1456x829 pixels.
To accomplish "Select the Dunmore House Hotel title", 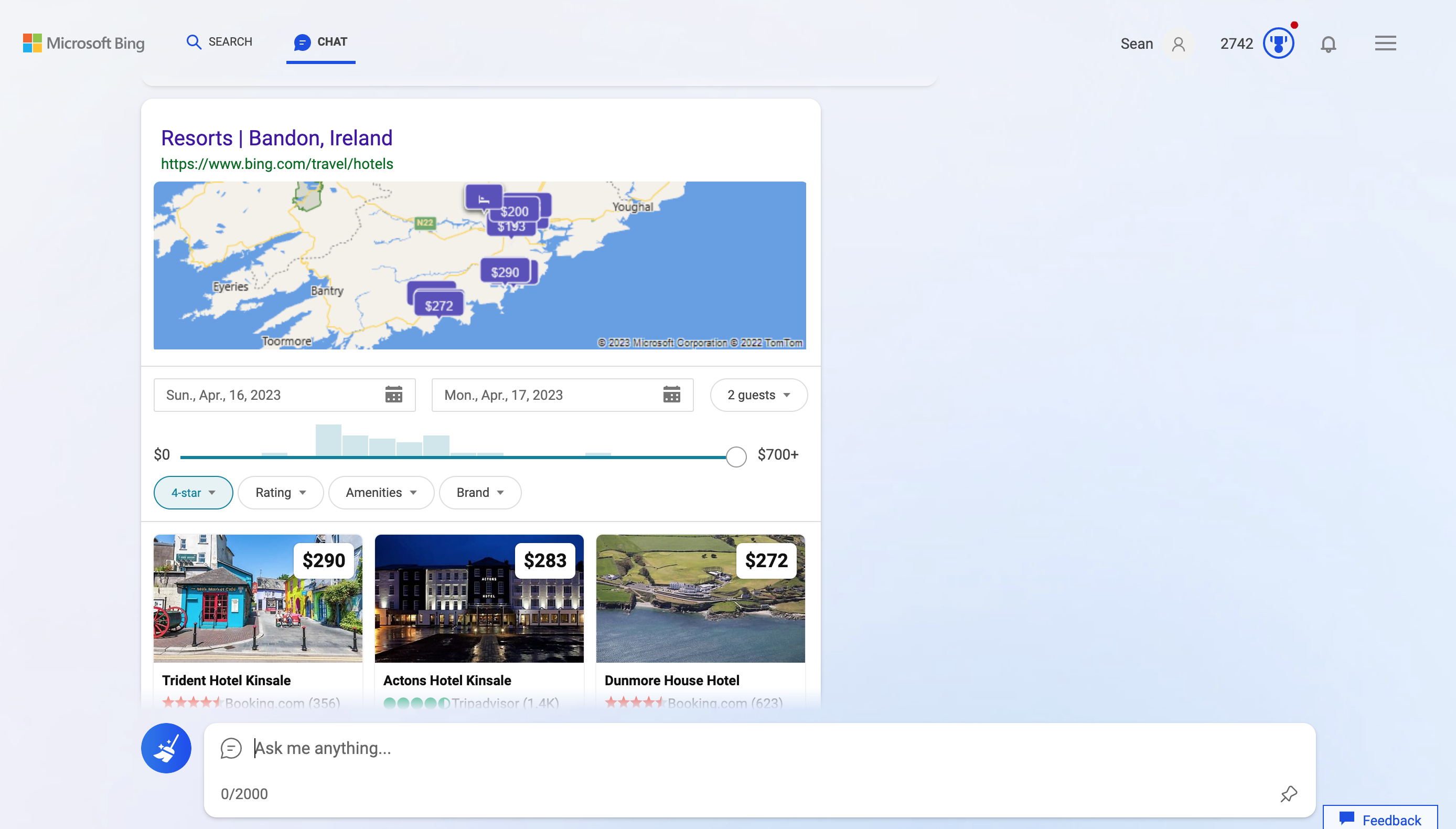I will coord(672,681).
